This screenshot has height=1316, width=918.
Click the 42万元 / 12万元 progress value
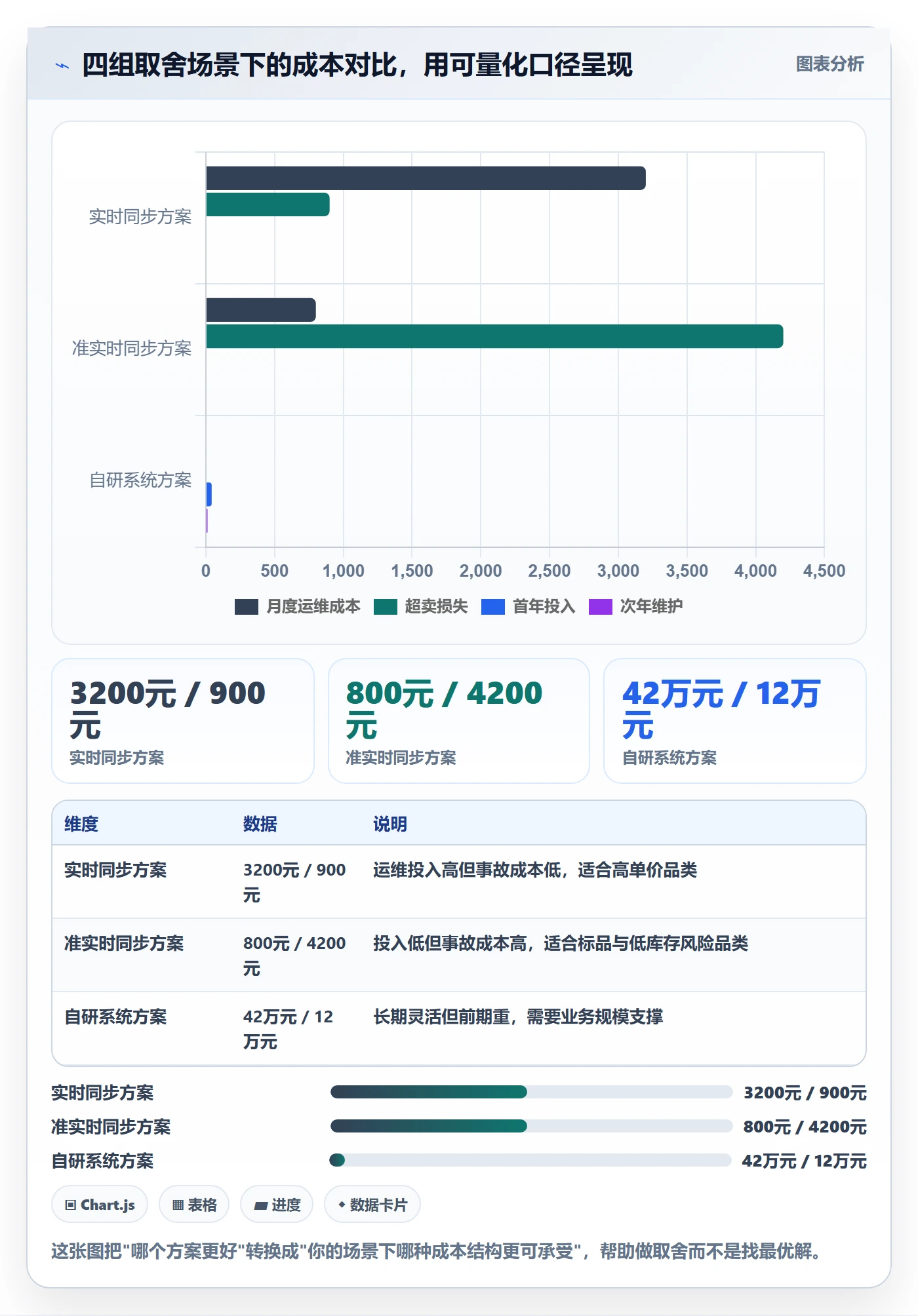(805, 1161)
